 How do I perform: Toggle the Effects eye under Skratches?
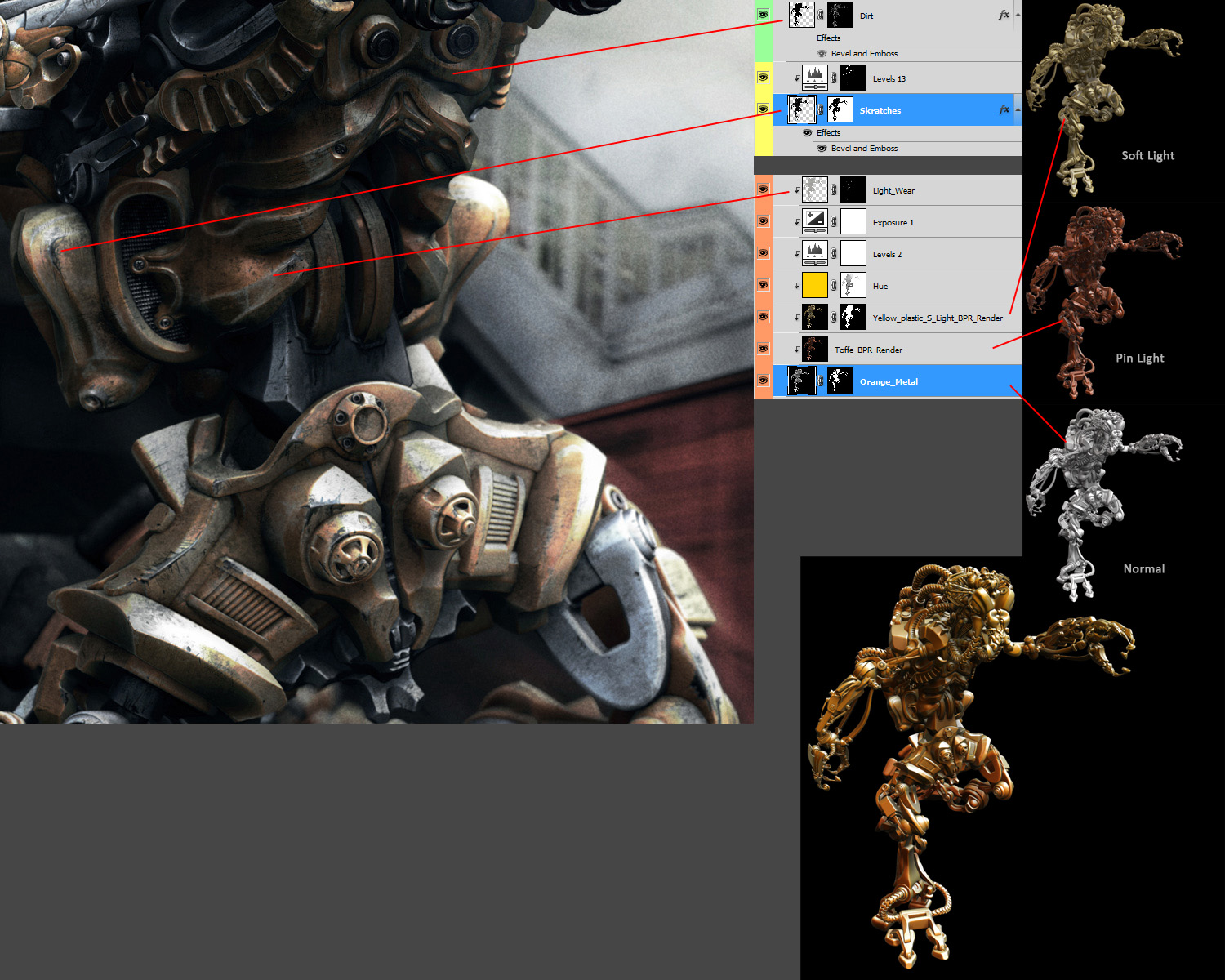tap(808, 132)
